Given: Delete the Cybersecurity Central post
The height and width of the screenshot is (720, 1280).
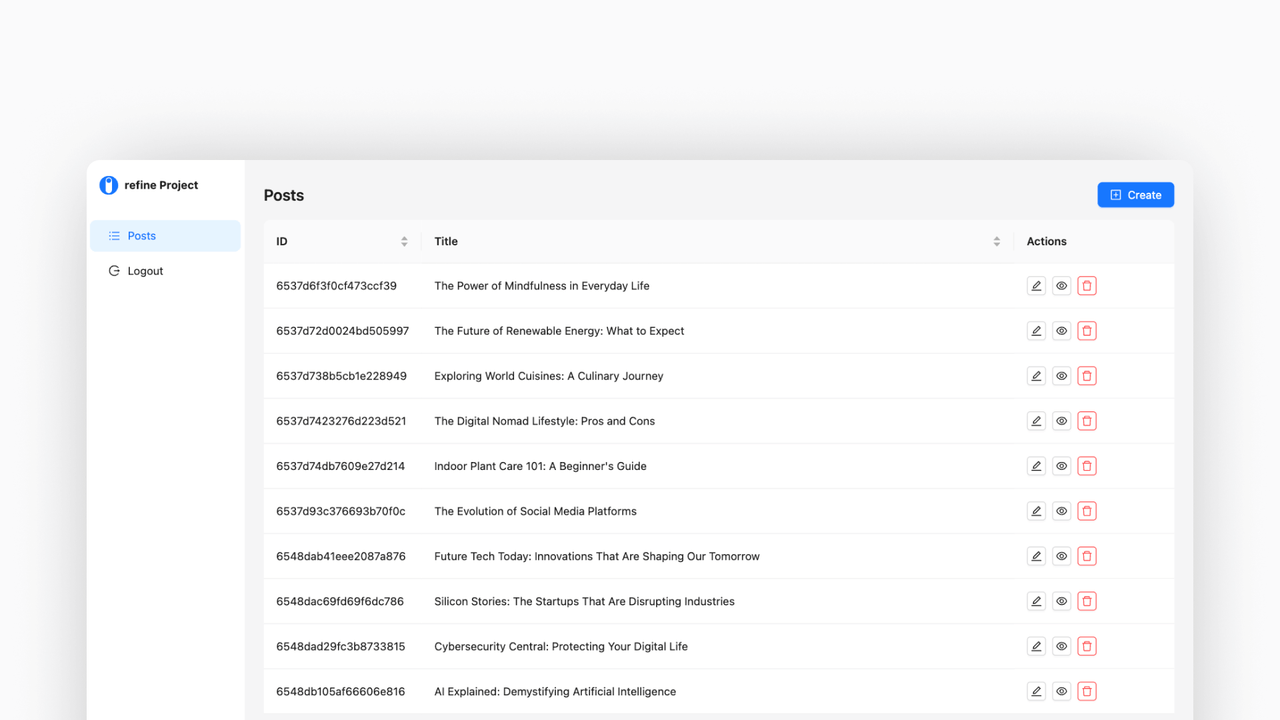Looking at the screenshot, I should pos(1087,646).
